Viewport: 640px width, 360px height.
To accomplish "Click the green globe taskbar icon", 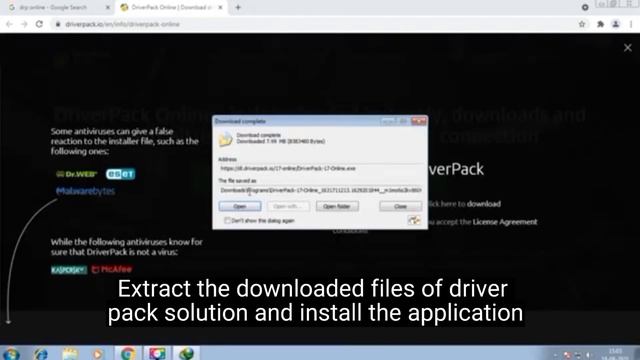I will 186,353.
